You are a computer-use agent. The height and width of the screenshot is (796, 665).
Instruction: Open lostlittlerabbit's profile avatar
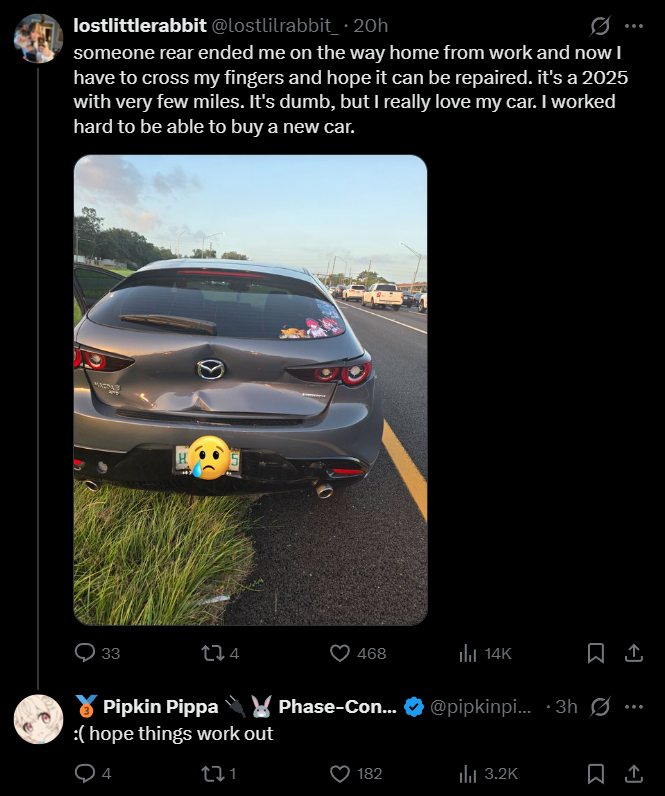39,39
